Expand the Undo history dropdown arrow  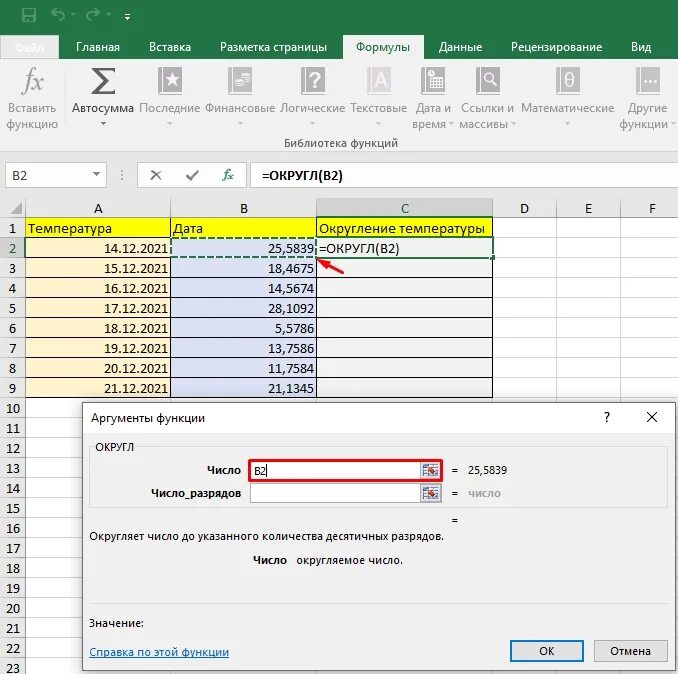pos(74,15)
